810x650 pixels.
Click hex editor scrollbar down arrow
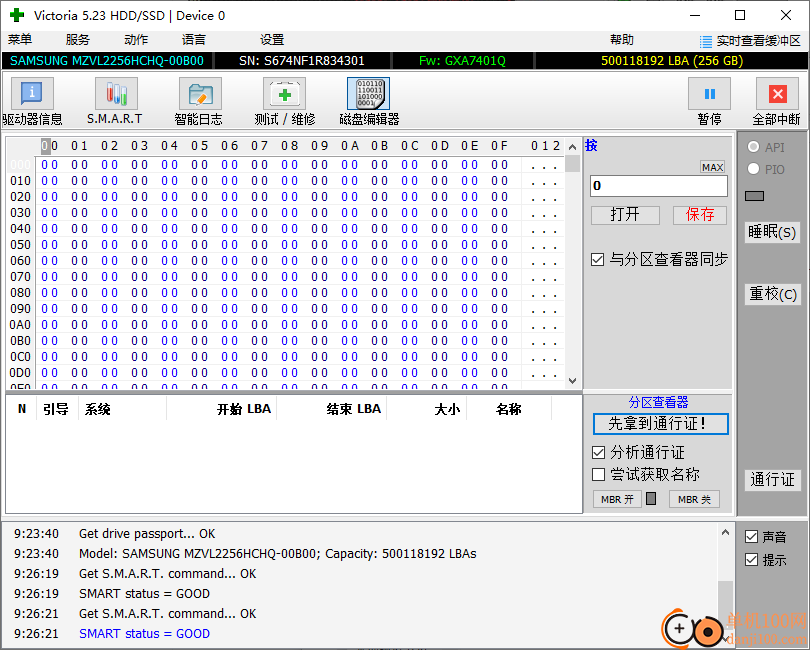coord(572,381)
